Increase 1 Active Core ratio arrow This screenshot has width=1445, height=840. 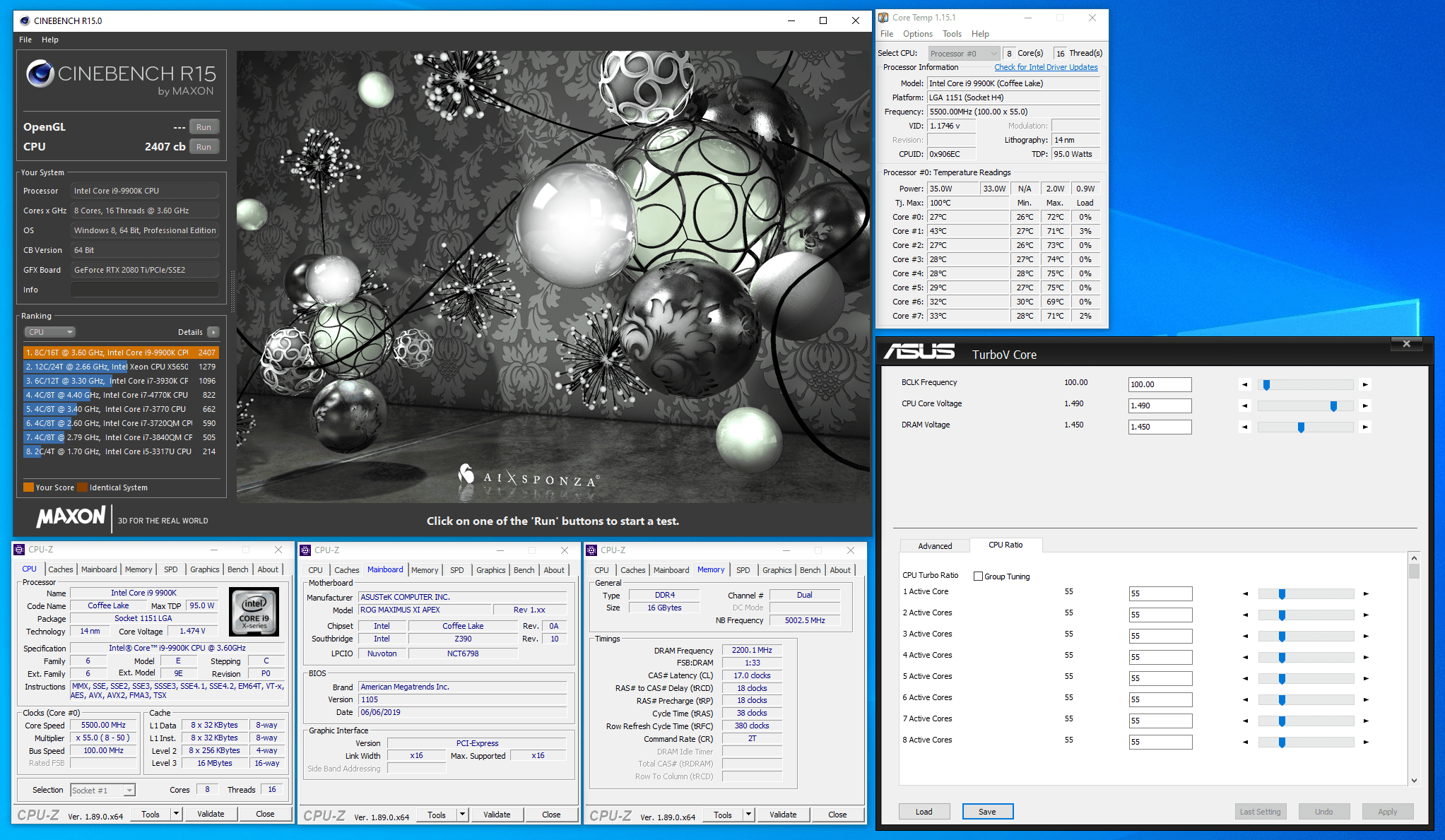click(x=1366, y=594)
